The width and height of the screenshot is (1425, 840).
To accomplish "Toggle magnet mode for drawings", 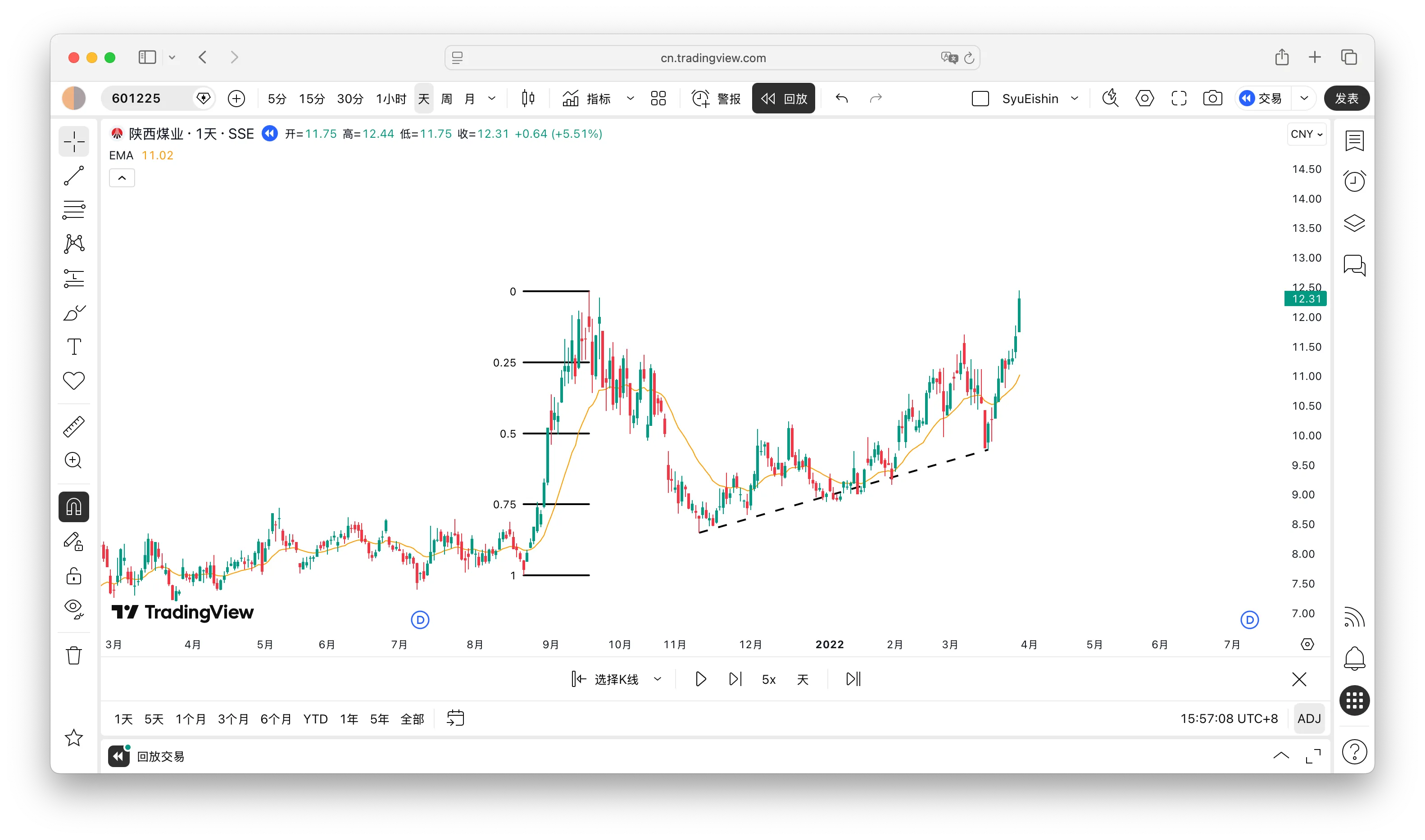I will pyautogui.click(x=73, y=506).
